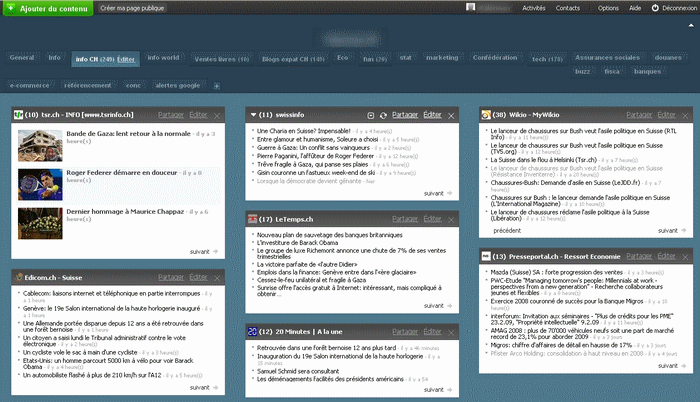The width and height of the screenshot is (700, 402).
Task: Click Partager on the tsr.ch widget
Action: coord(171,115)
